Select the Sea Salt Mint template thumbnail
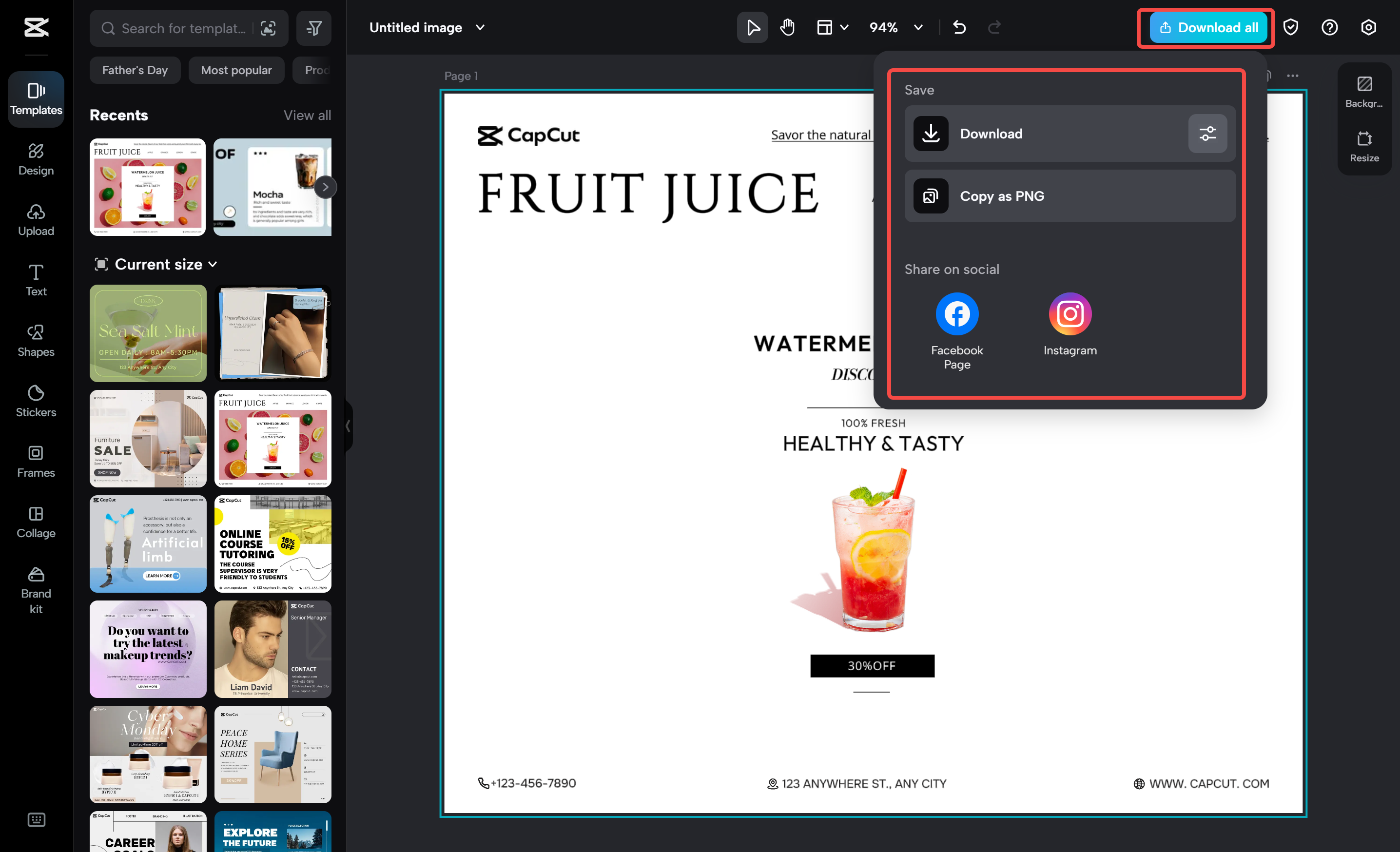Screen dimensions: 1400x852 tap(148, 333)
